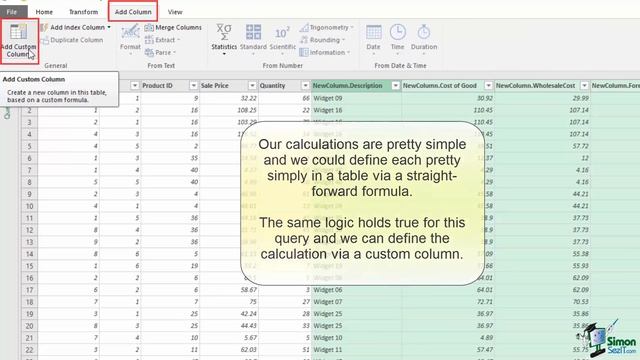Click wholesale cost cell 70.53
This screenshot has height=360, width=640.
[x=542, y=302]
